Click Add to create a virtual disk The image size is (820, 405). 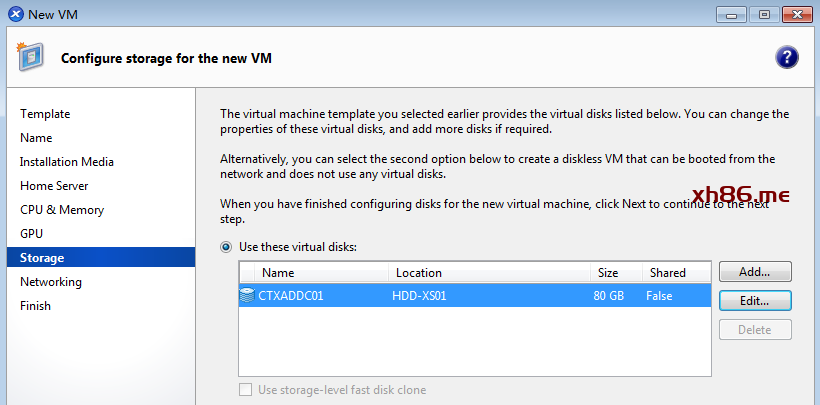(x=755, y=271)
